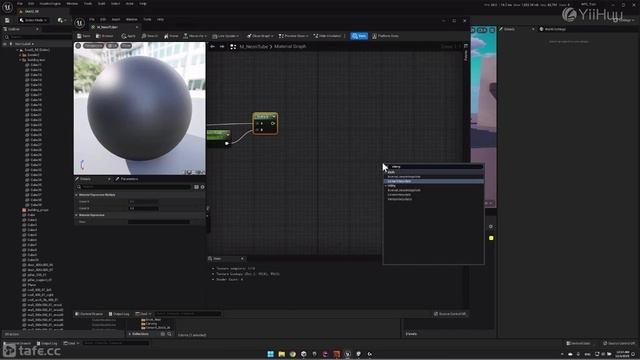
Task: Click the Outliner search field
Action: 37,37
